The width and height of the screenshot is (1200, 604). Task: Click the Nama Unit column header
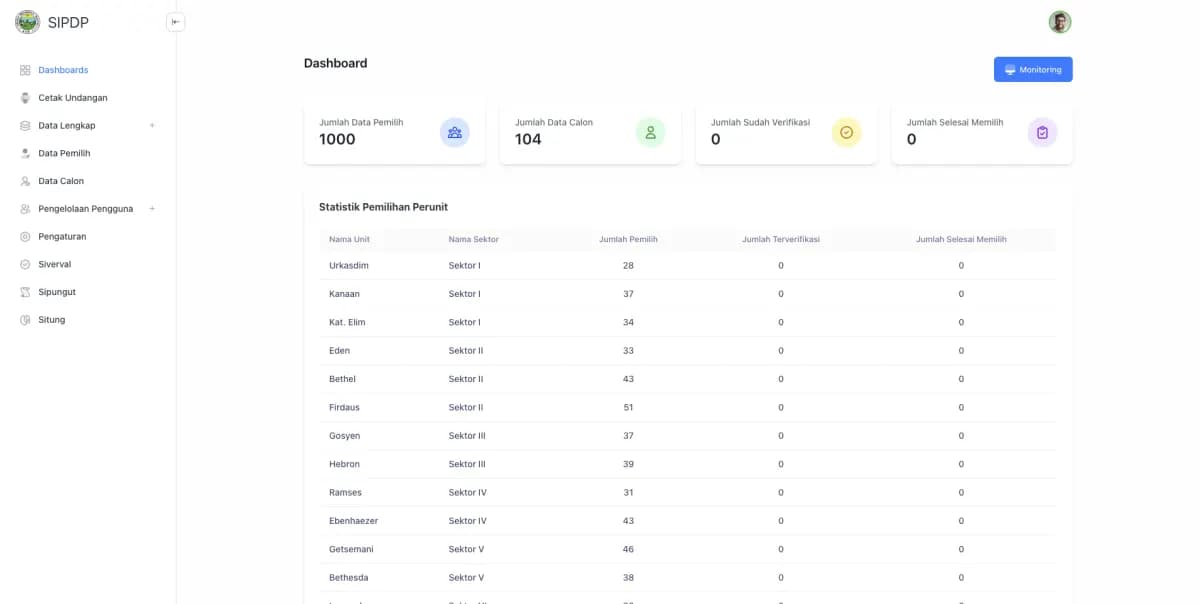point(349,240)
